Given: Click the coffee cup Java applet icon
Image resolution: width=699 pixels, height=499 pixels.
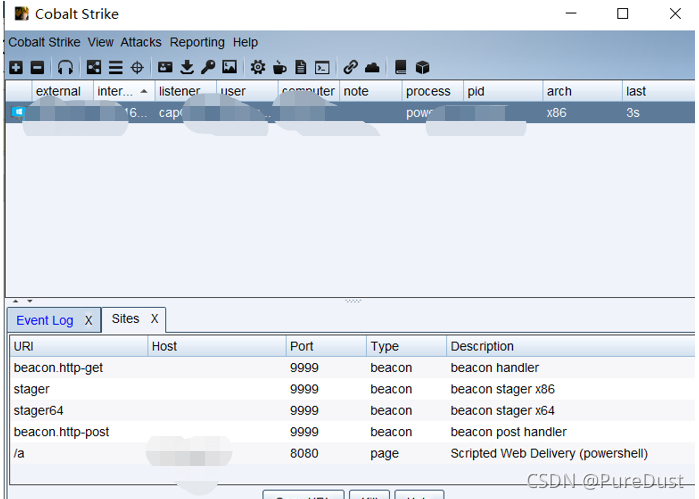Looking at the screenshot, I should point(280,67).
